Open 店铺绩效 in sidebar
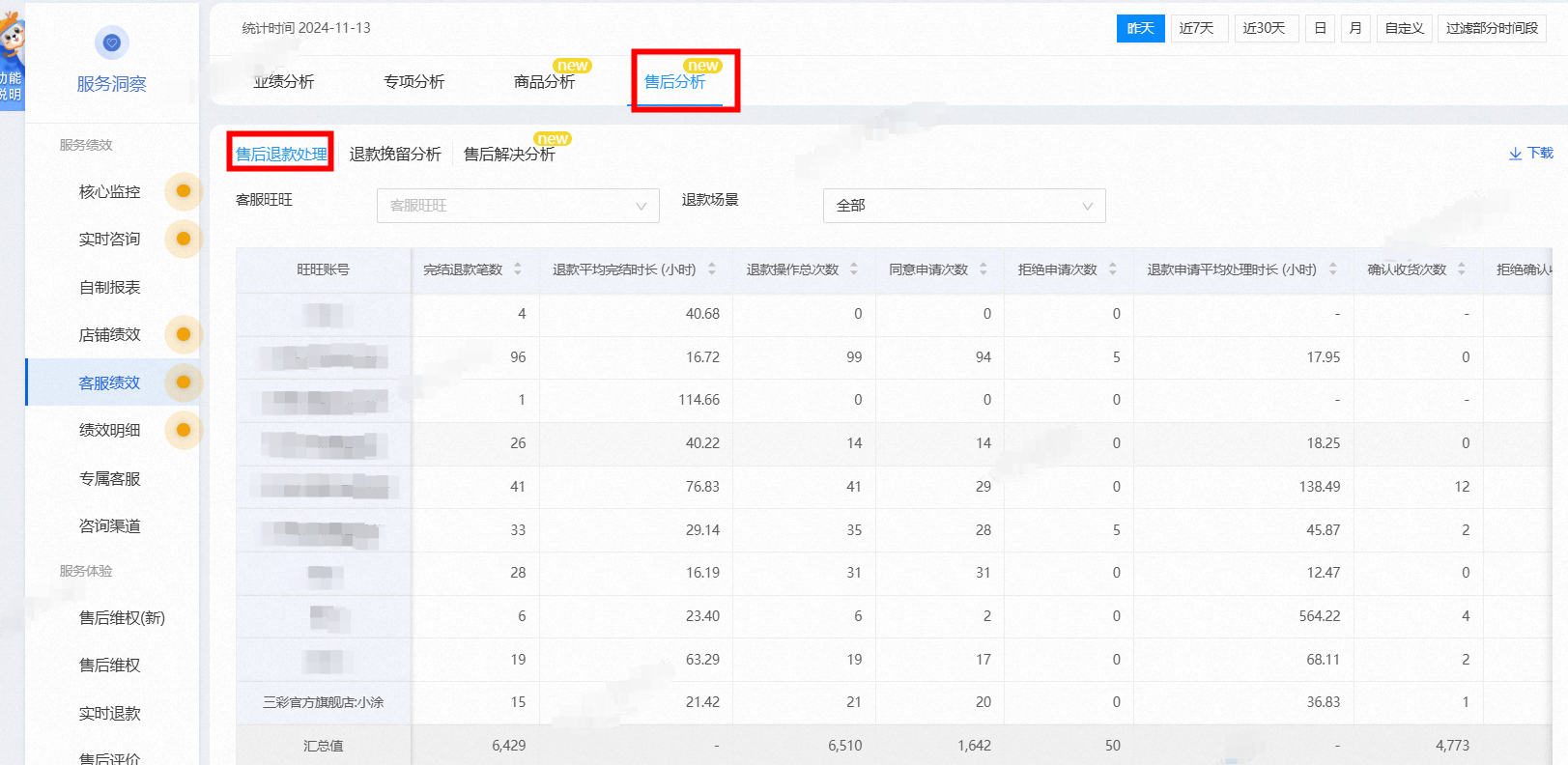Image resolution: width=1568 pixels, height=765 pixels. (x=110, y=334)
